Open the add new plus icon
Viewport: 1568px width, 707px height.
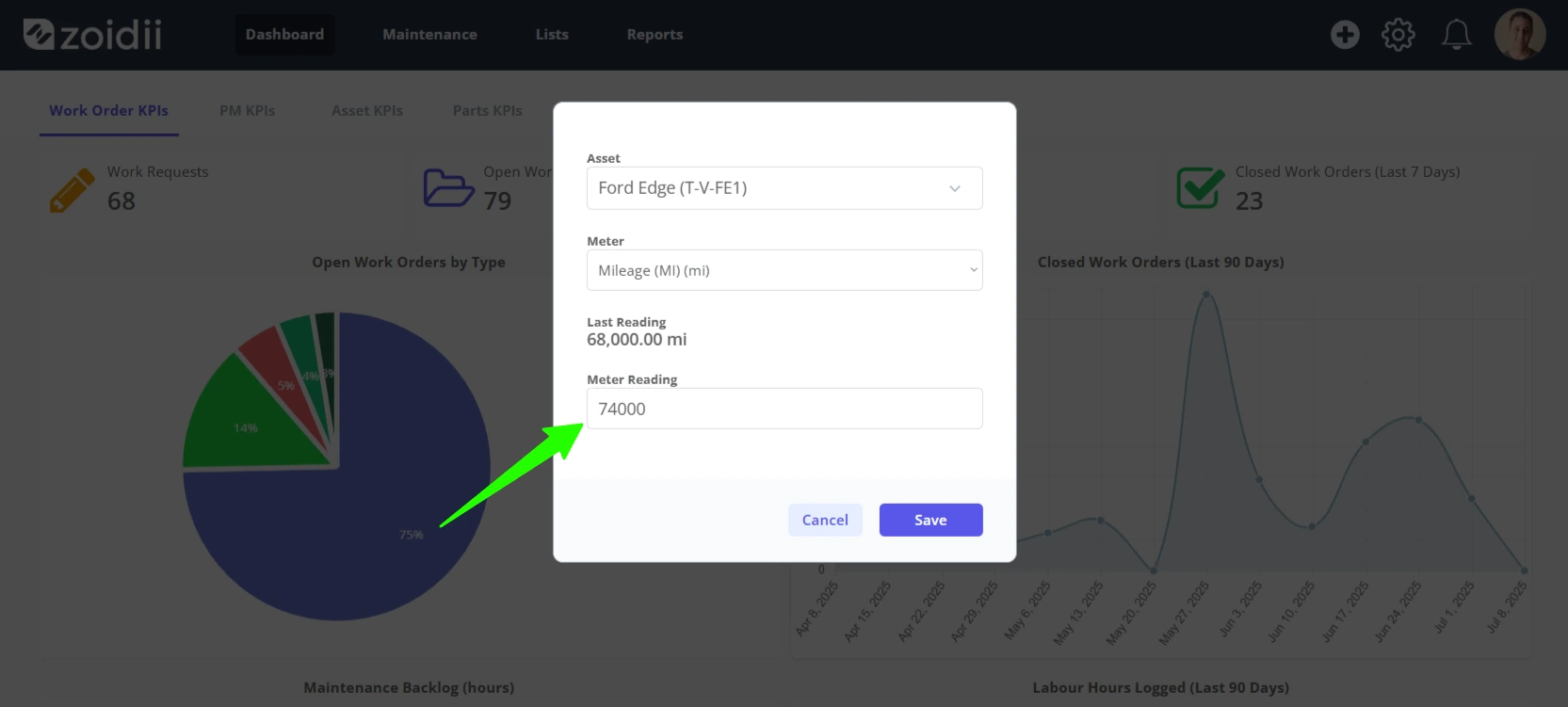(1345, 35)
